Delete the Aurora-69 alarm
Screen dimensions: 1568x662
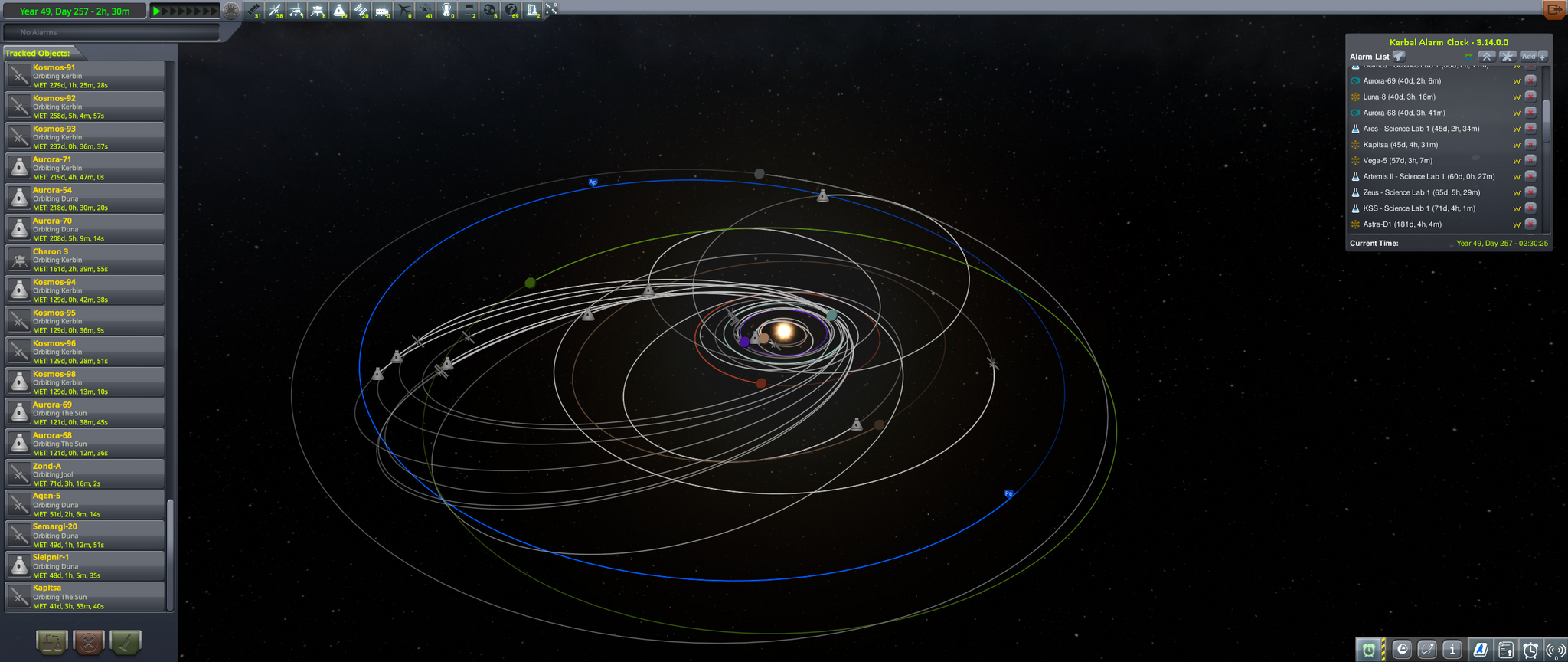[x=1530, y=80]
